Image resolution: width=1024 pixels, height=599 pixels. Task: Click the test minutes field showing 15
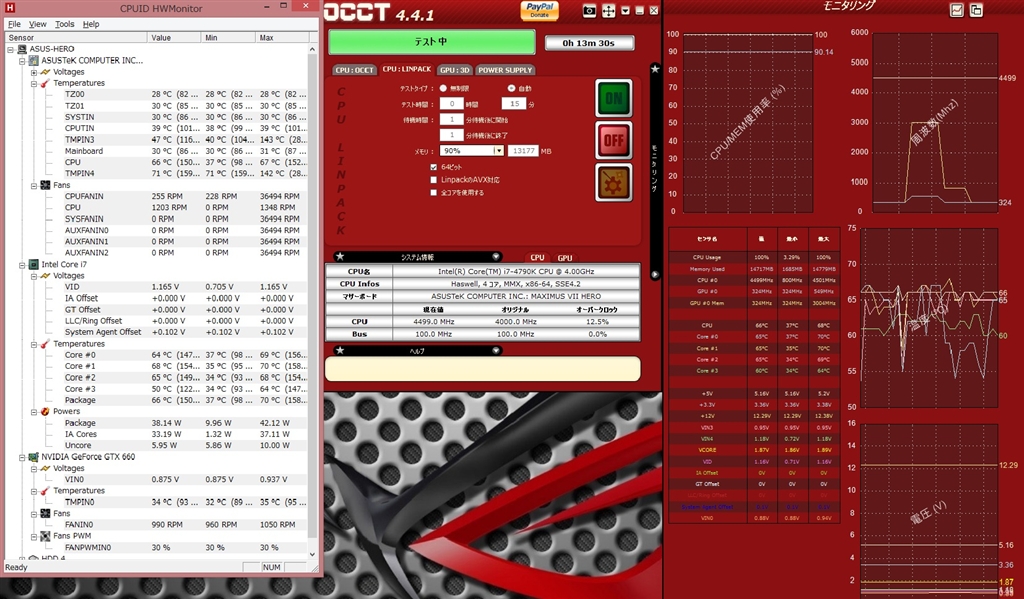click(x=514, y=104)
